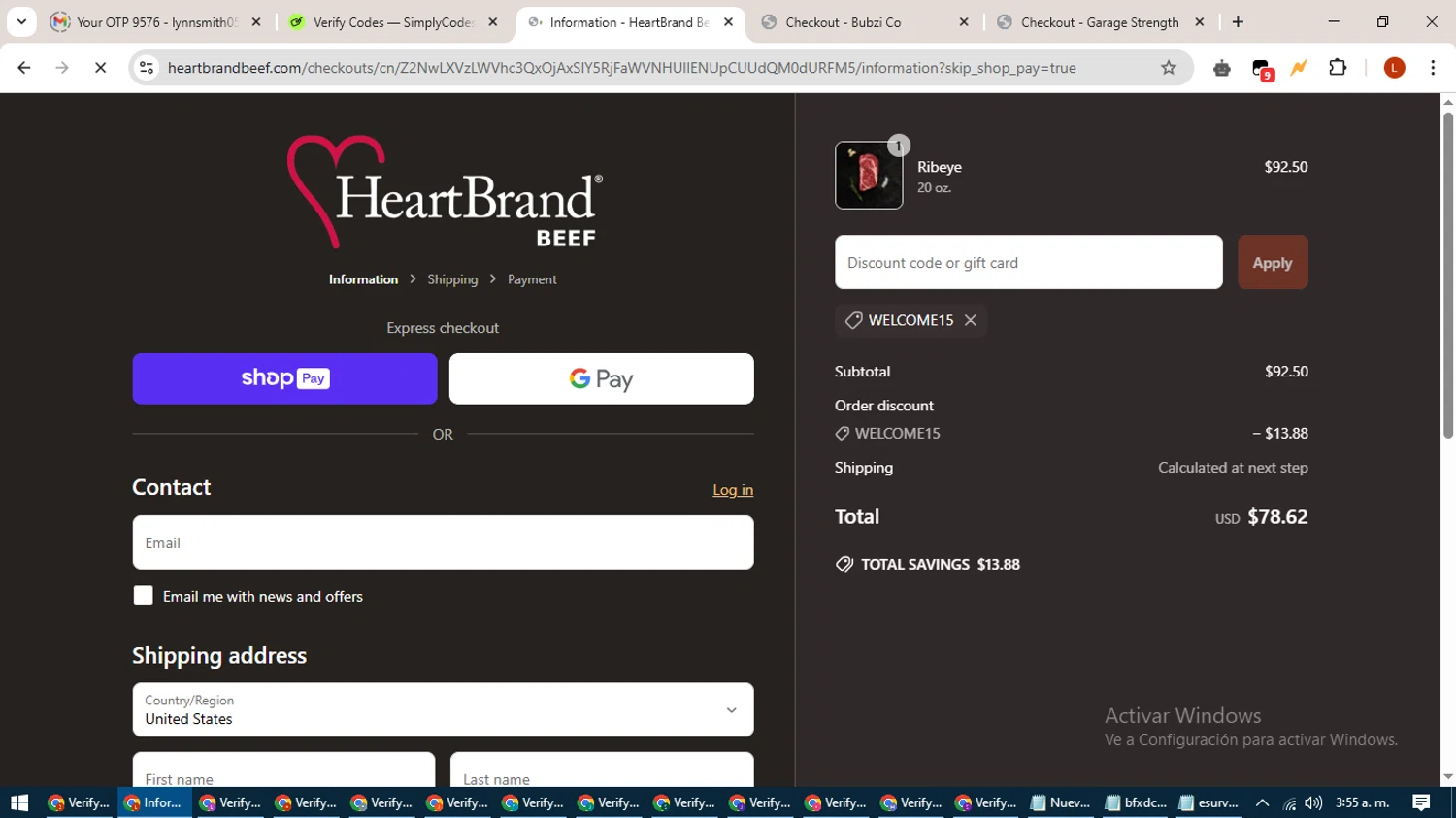Screen dimensions: 1456x818
Task: Open the Chrome profile avatar L
Action: point(1394,68)
